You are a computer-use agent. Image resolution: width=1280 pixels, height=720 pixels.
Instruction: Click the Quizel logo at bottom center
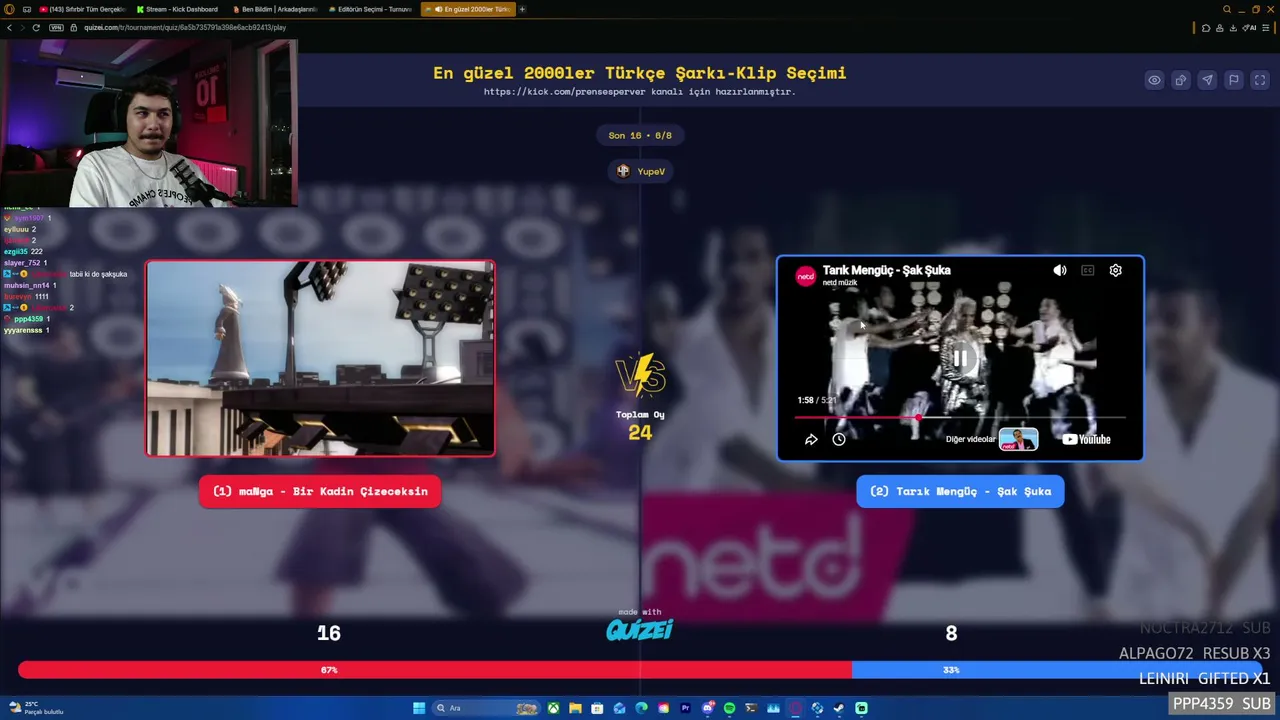[640, 629]
